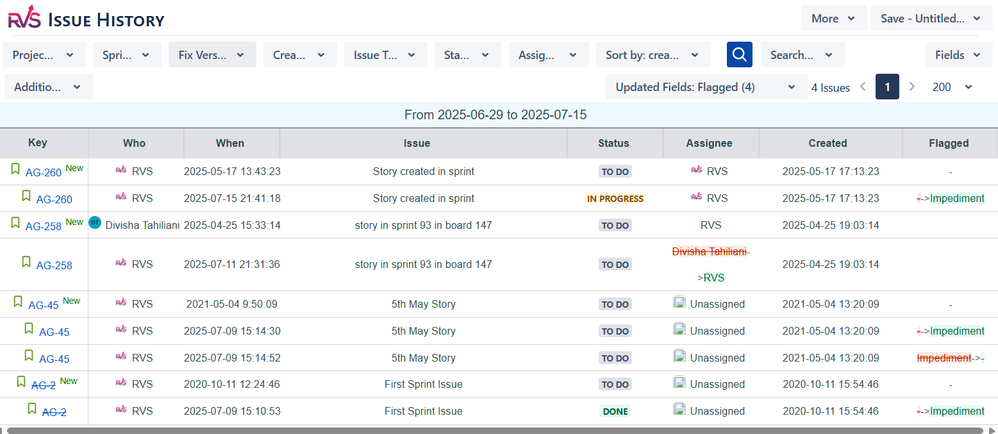Image resolution: width=998 pixels, height=434 pixels.
Task: Open the 200 page size dropdown
Action: pos(952,87)
